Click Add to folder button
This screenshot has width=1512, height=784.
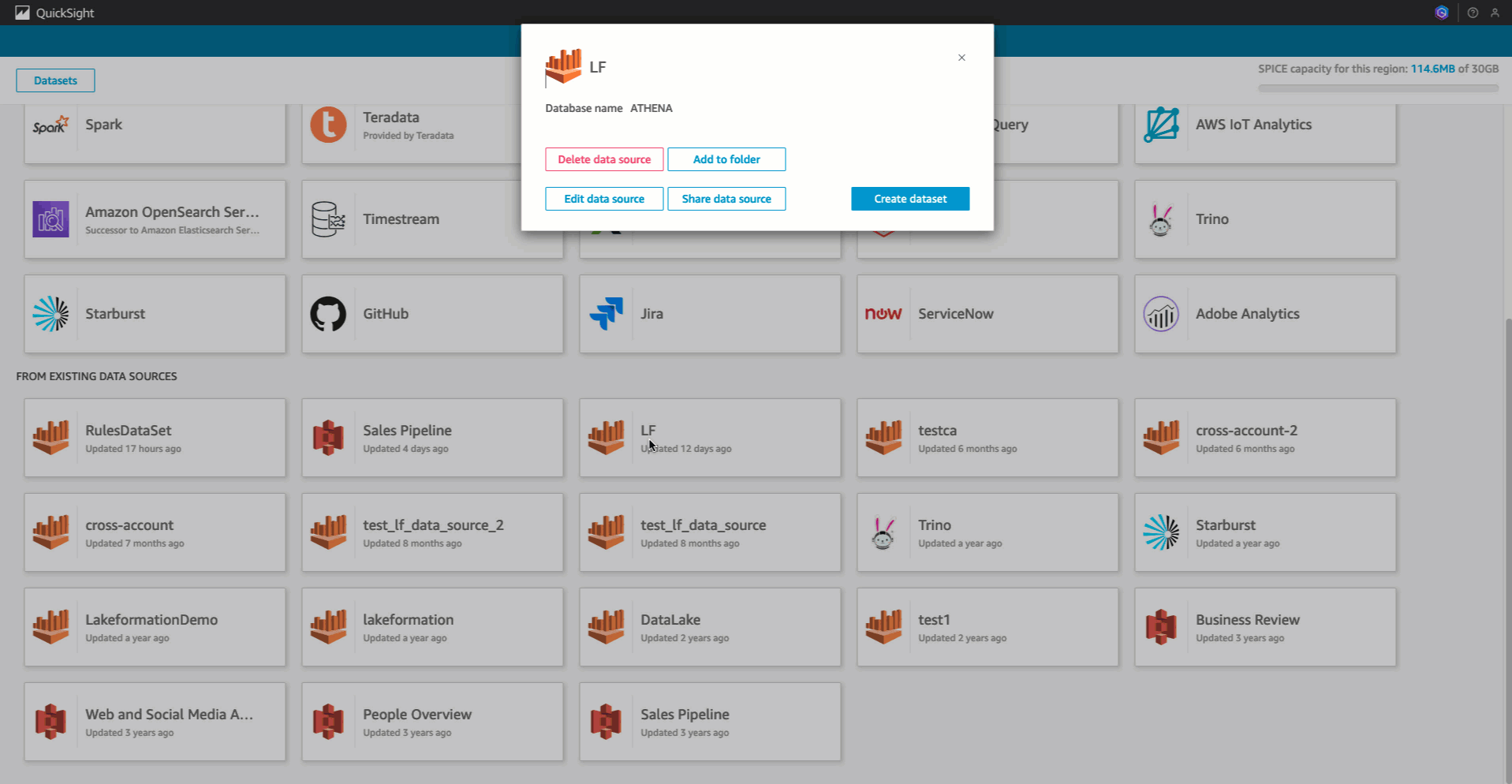coord(726,159)
